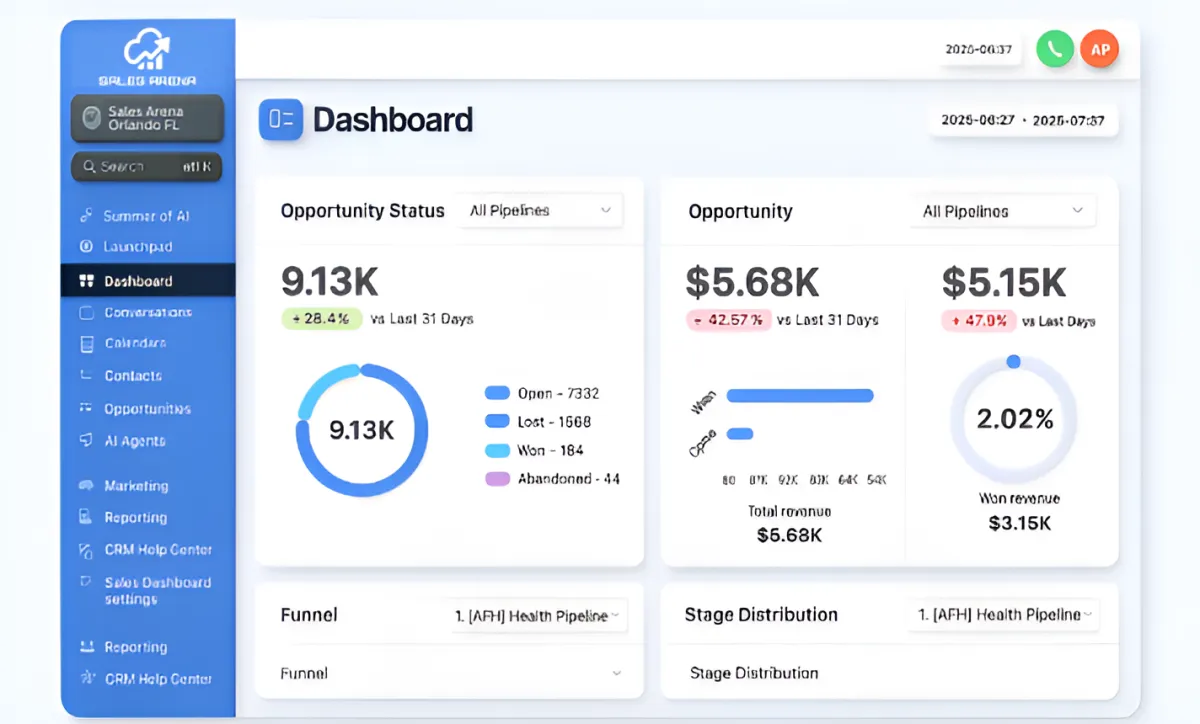
Task: Expand the Funnel row chevron
Action: (616, 673)
